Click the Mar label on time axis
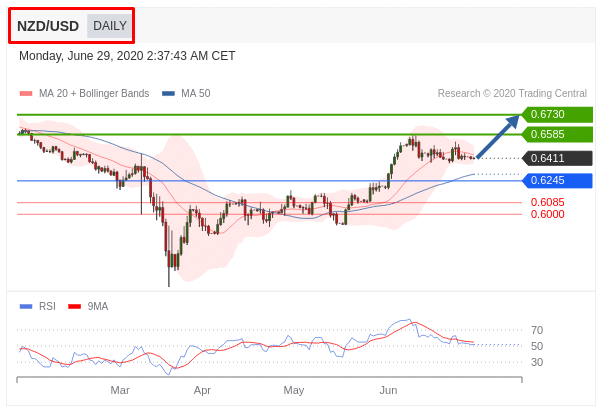The width and height of the screenshot is (599, 415). [120, 390]
